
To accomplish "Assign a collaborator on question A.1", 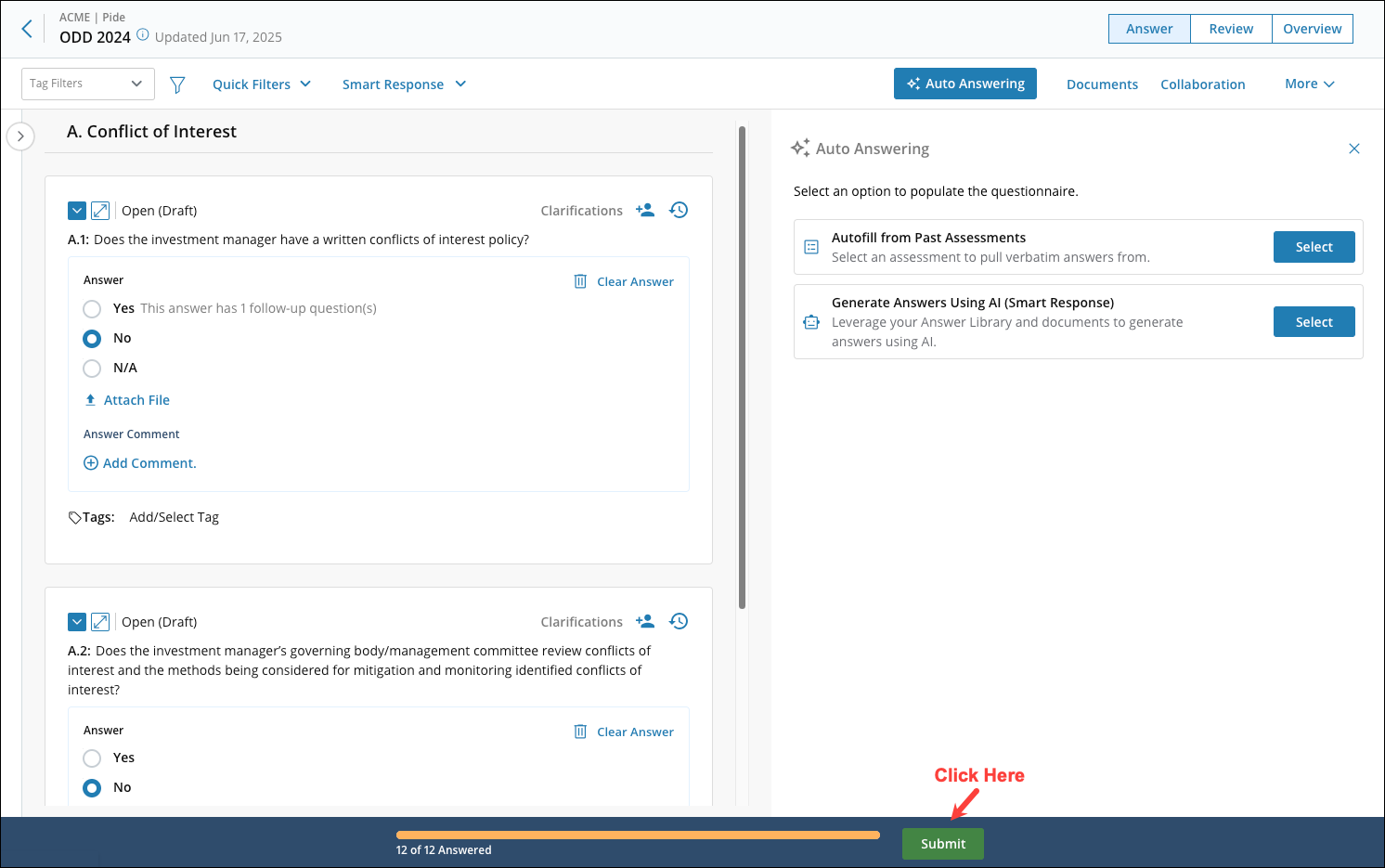I will tap(645, 210).
